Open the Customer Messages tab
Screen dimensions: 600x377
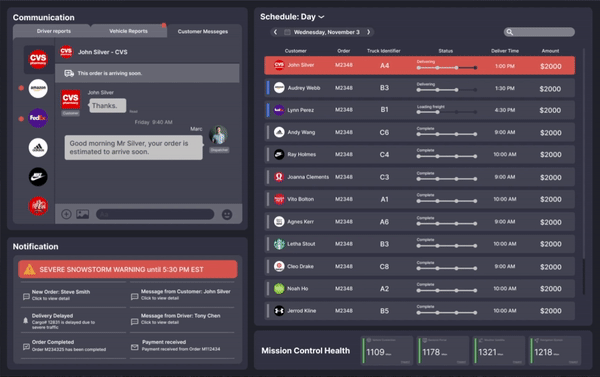(203, 31)
